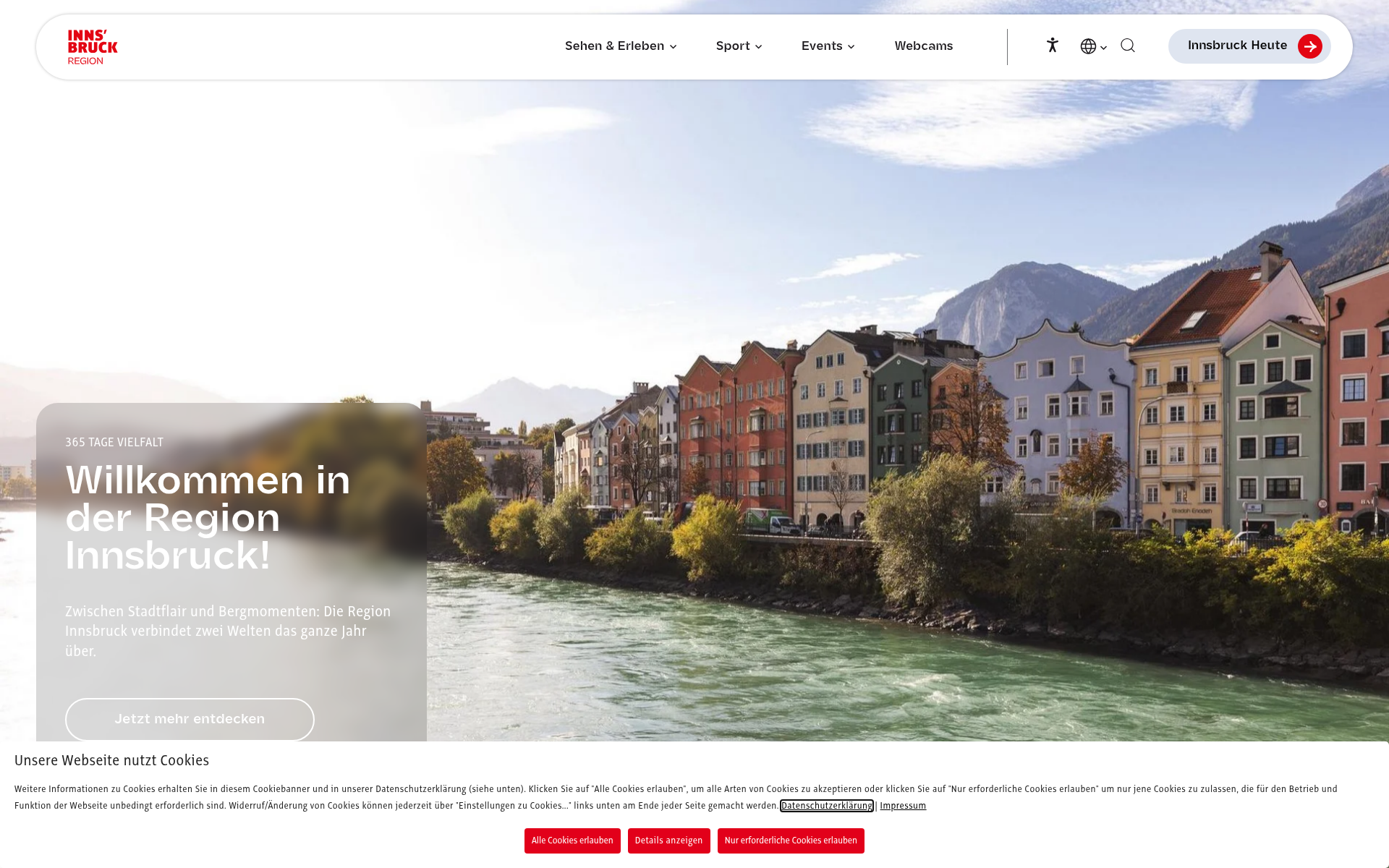Show cookie details via Details anzeigen
Screen dimensions: 1389x868
pos(668,841)
